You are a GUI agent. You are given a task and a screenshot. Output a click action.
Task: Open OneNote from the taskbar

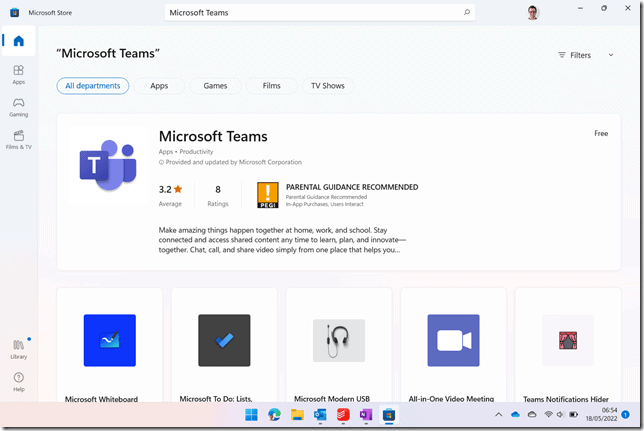366,414
